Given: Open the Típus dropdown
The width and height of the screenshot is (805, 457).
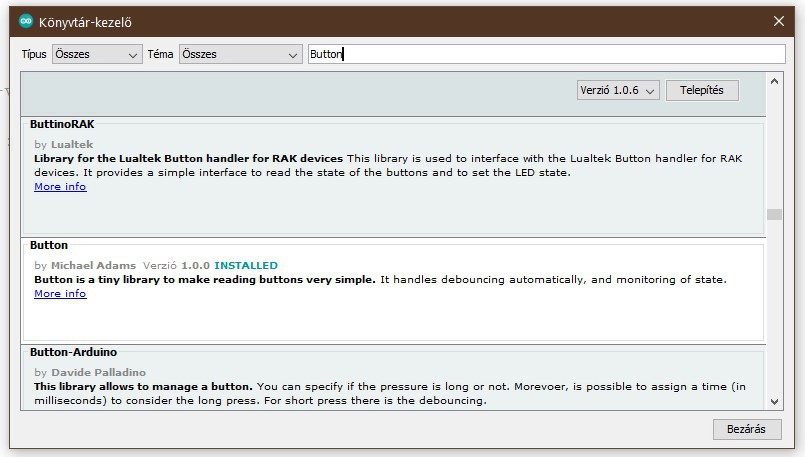Looking at the screenshot, I should coord(95,54).
